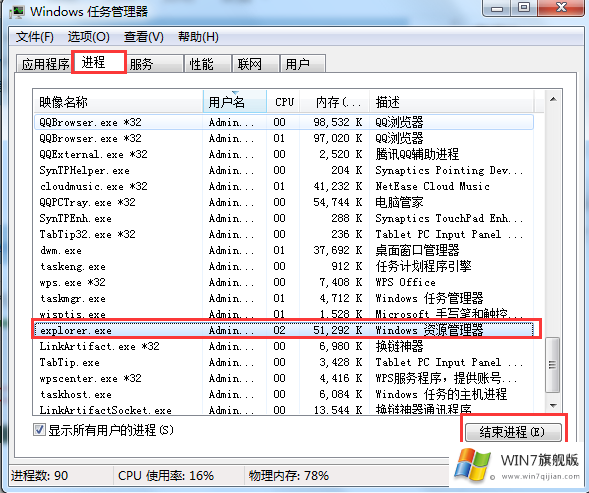
Task: Maximize the Task Manager window
Action: pos(524,8)
